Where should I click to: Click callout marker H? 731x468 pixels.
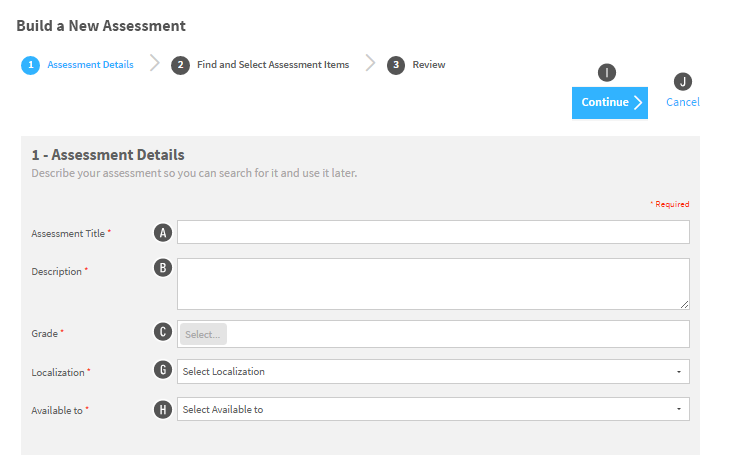click(x=163, y=409)
